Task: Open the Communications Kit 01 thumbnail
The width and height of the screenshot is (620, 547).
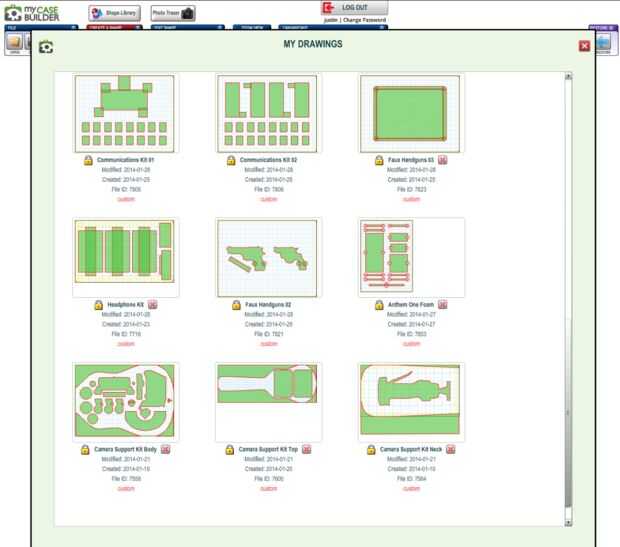Action: (x=125, y=114)
